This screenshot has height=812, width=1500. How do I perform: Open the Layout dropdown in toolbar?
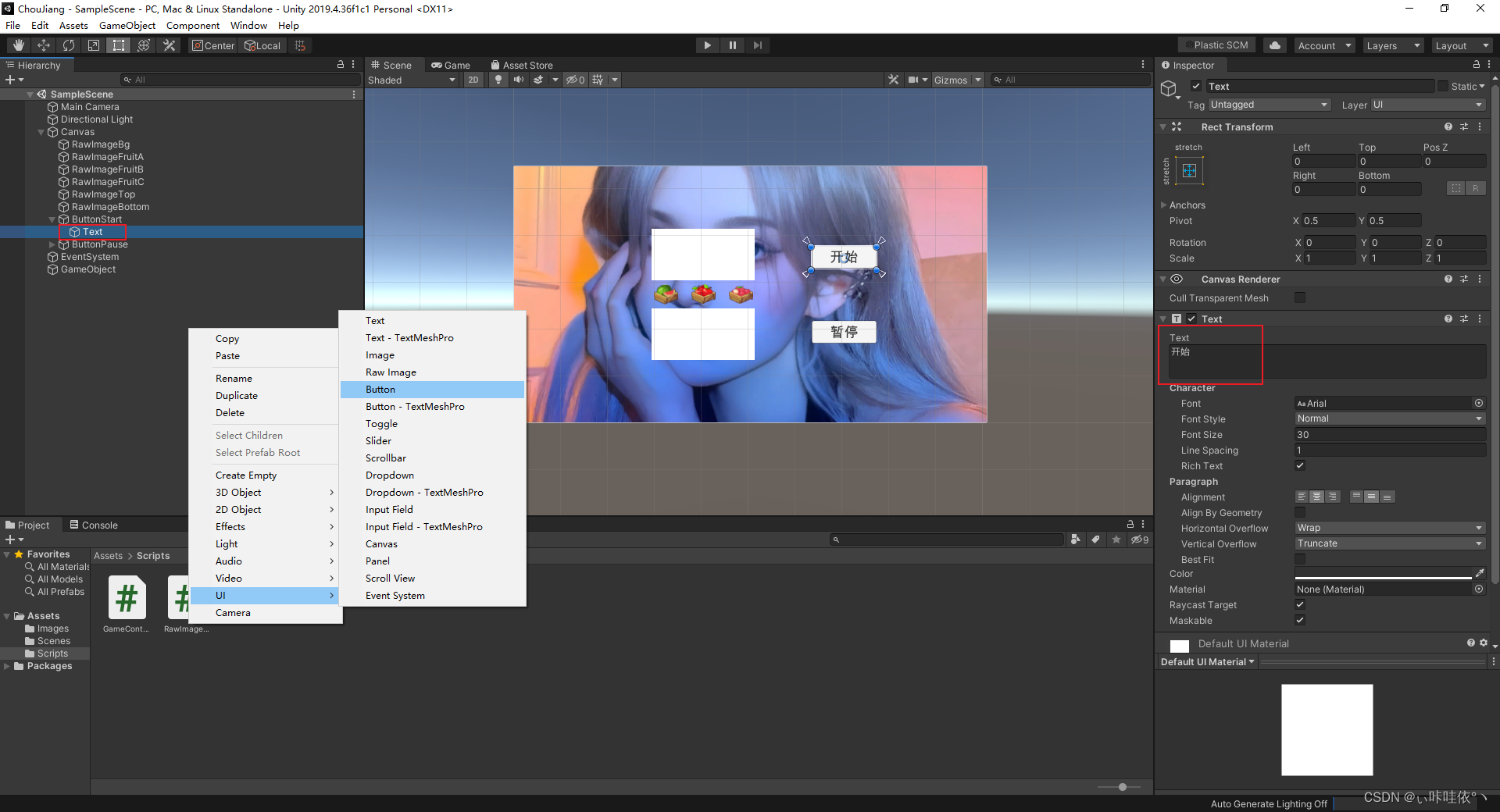click(1462, 45)
